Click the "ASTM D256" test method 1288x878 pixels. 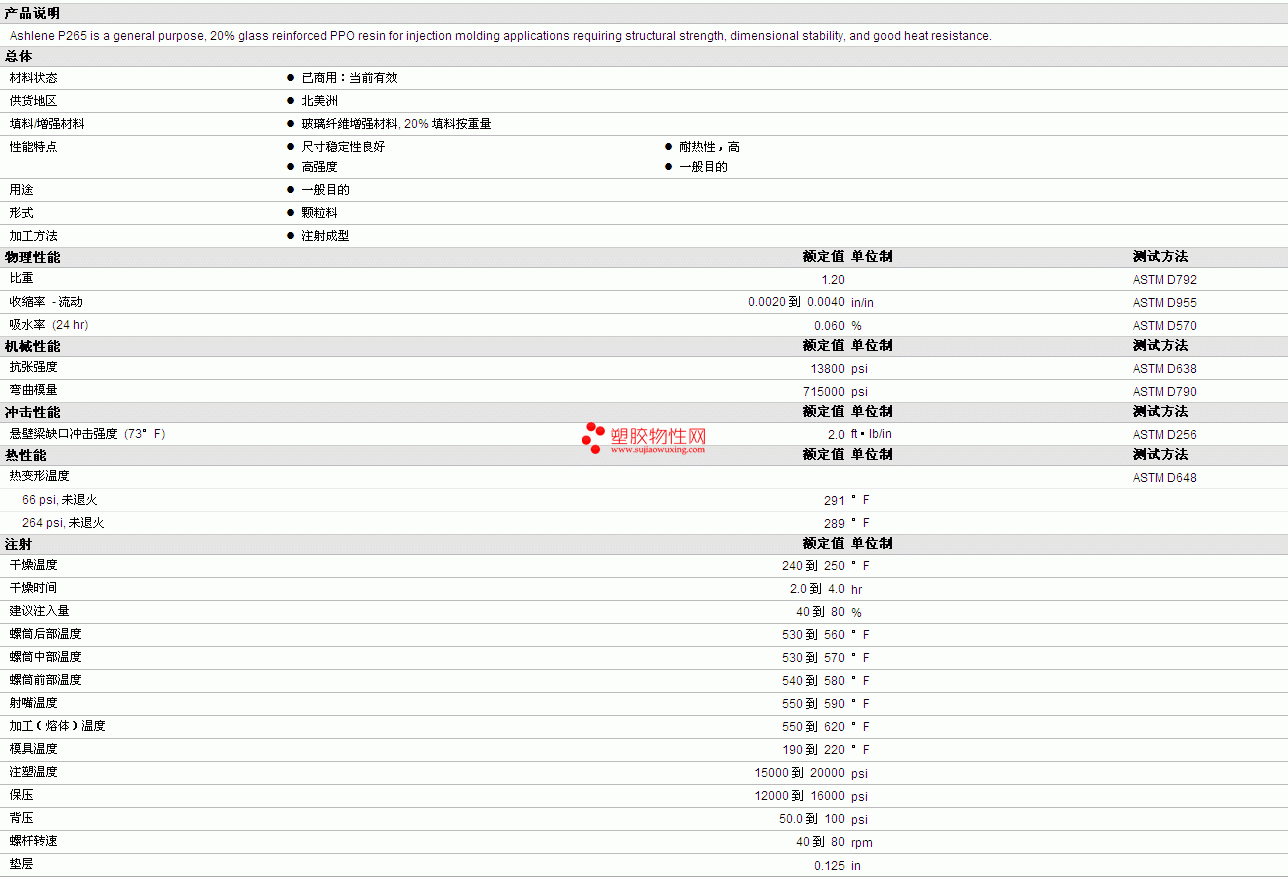(x=1164, y=435)
